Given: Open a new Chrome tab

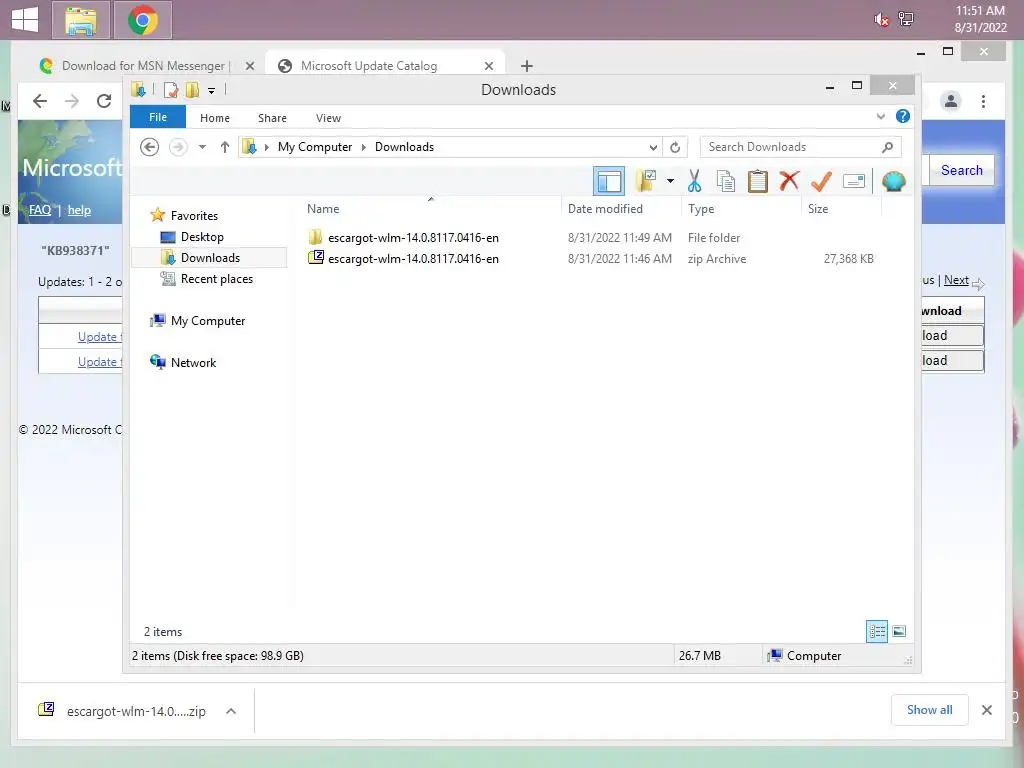Looking at the screenshot, I should [527, 66].
